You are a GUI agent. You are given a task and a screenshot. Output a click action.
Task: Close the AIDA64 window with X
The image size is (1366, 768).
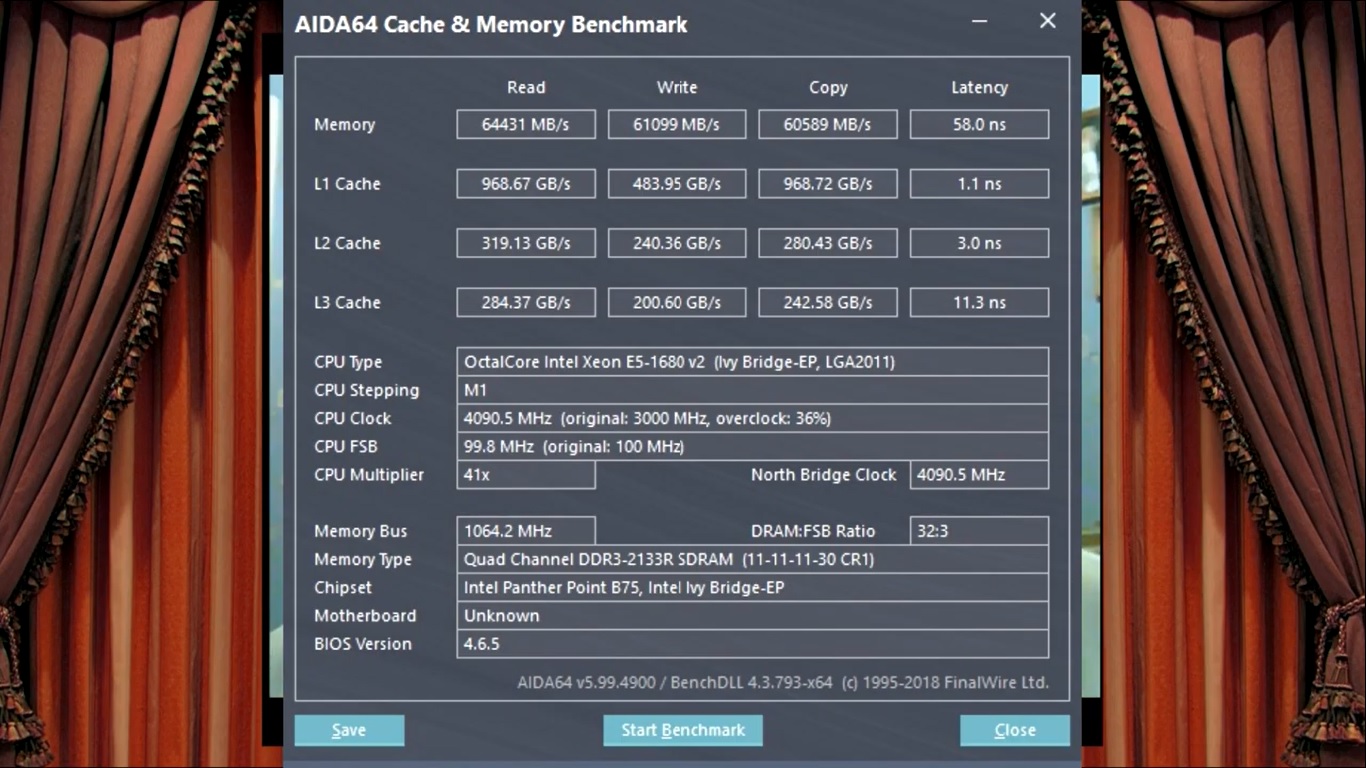[x=1048, y=21]
